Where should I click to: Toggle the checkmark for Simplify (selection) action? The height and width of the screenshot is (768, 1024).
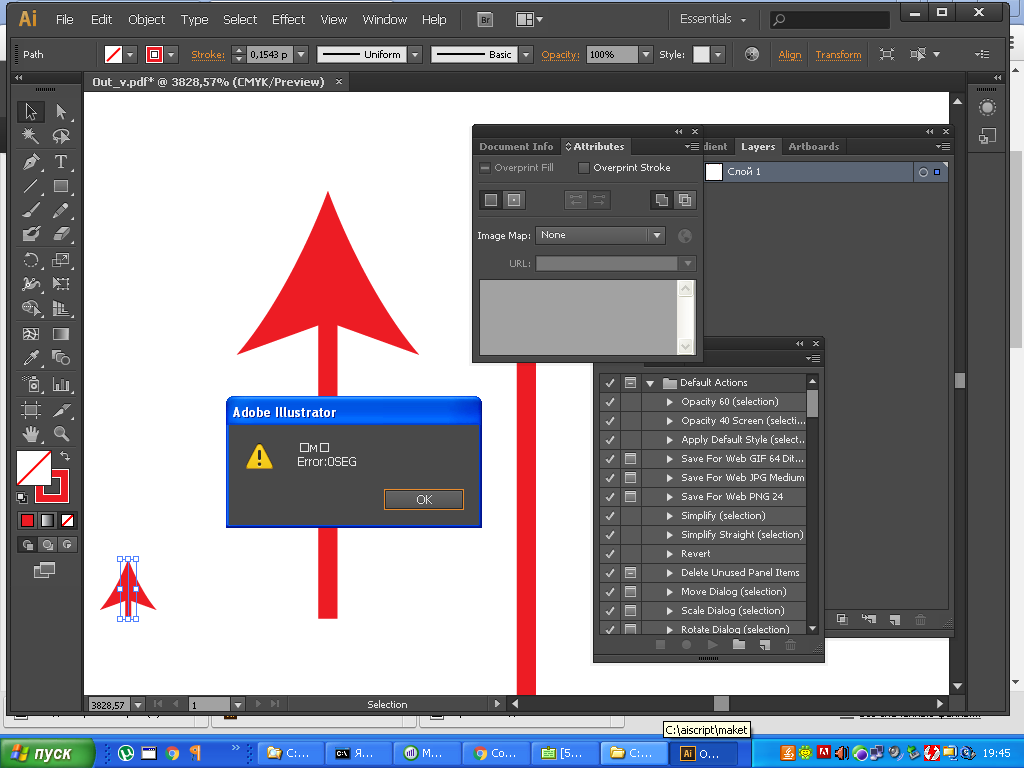610,516
